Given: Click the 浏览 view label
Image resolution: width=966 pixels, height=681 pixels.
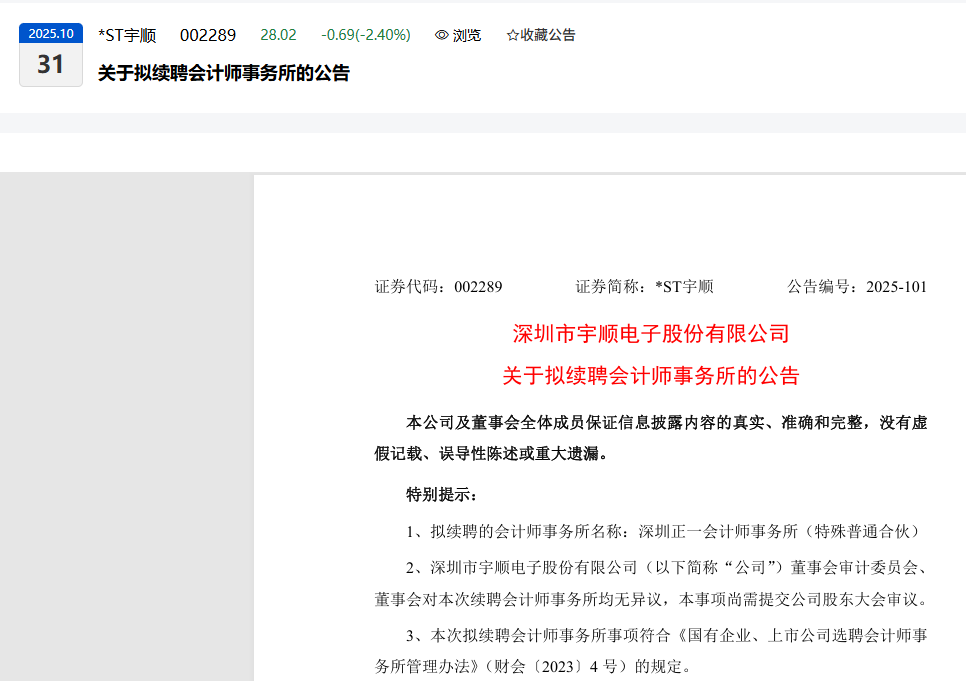Looking at the screenshot, I should point(466,35).
